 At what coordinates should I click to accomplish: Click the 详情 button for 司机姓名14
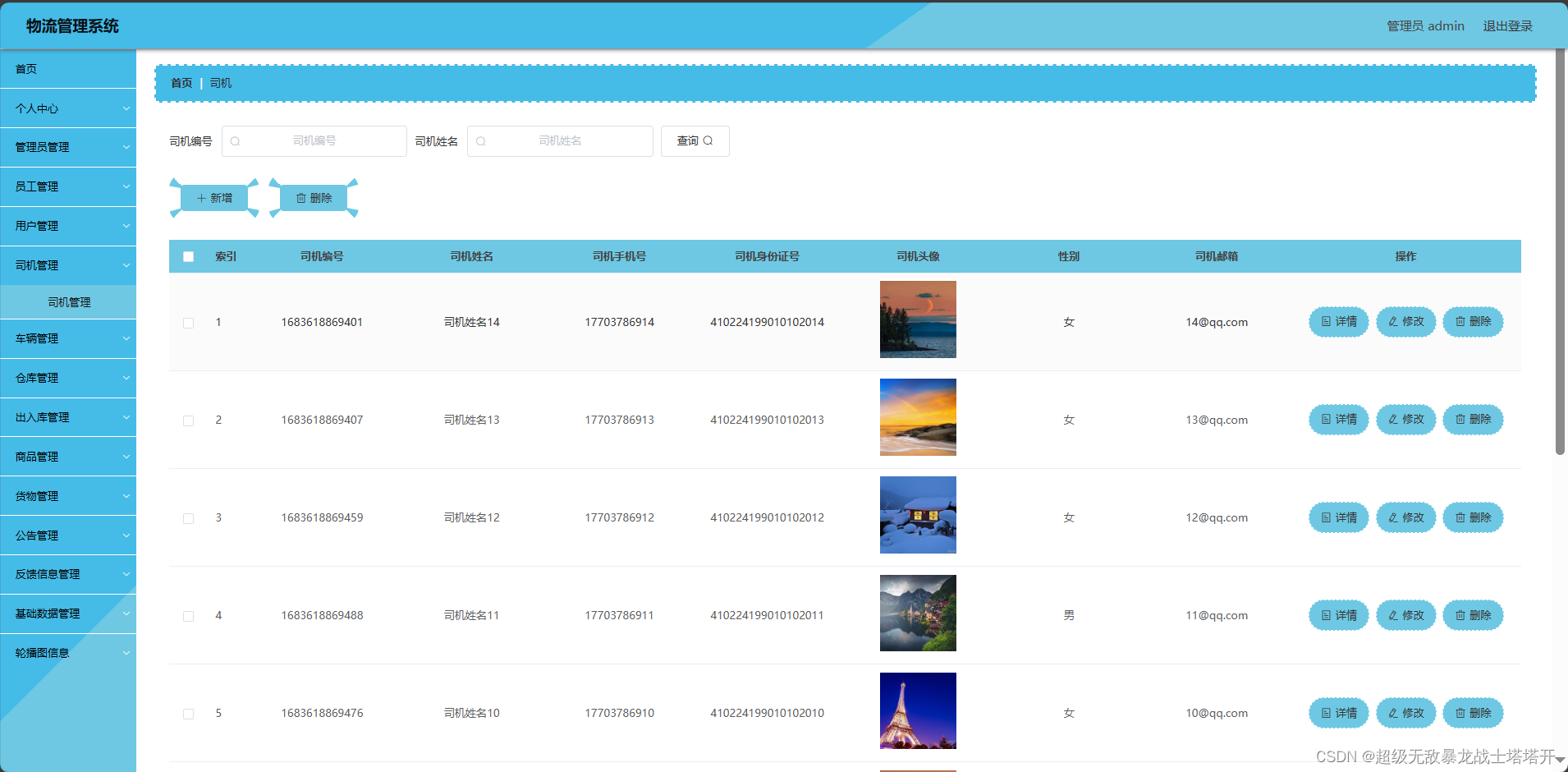pos(1338,322)
